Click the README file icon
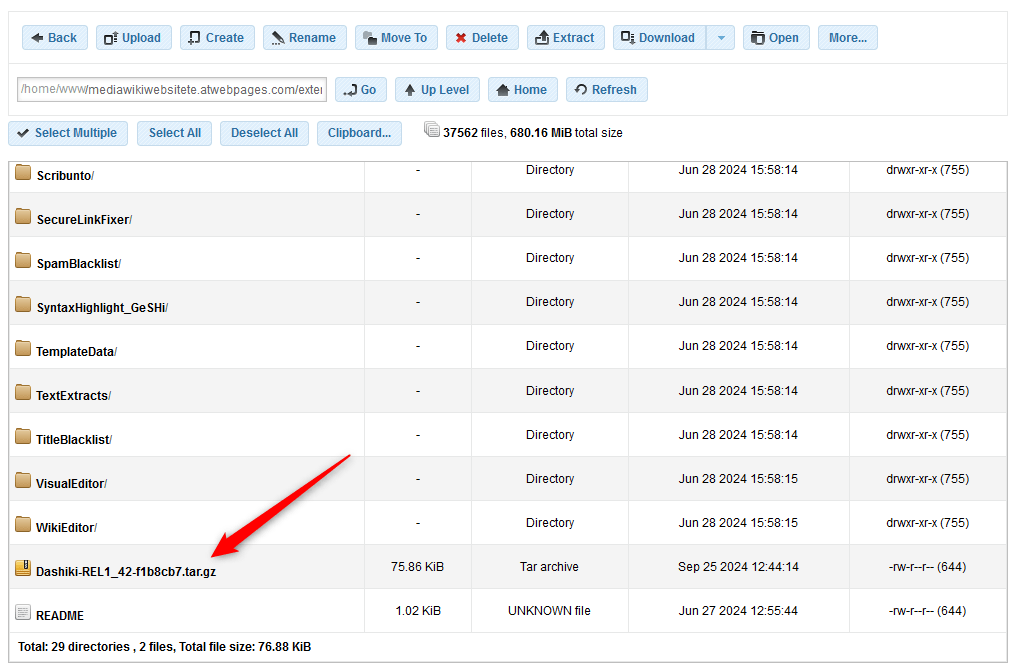Viewport: 1014px width, 670px height. coord(22,610)
